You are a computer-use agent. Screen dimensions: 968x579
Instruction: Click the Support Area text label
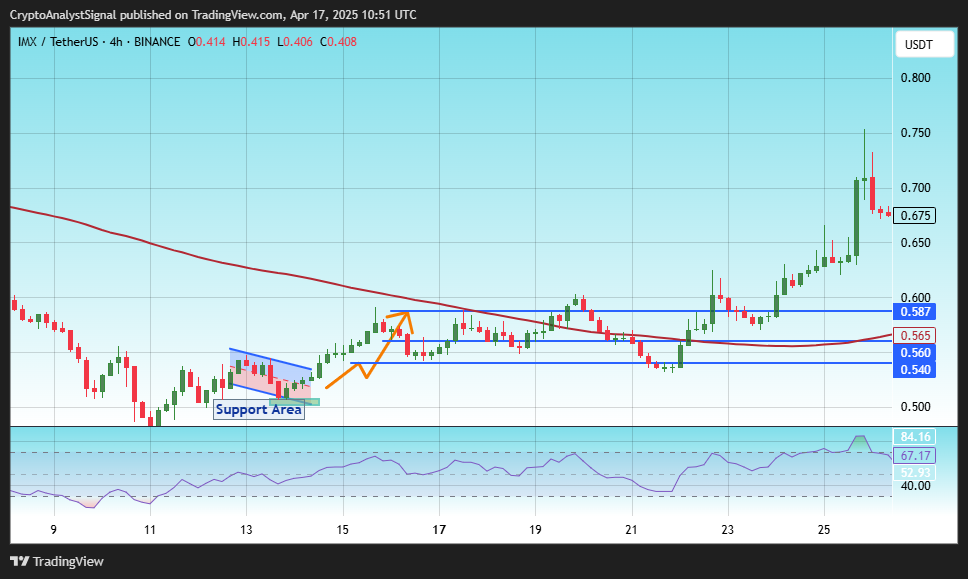pos(259,410)
